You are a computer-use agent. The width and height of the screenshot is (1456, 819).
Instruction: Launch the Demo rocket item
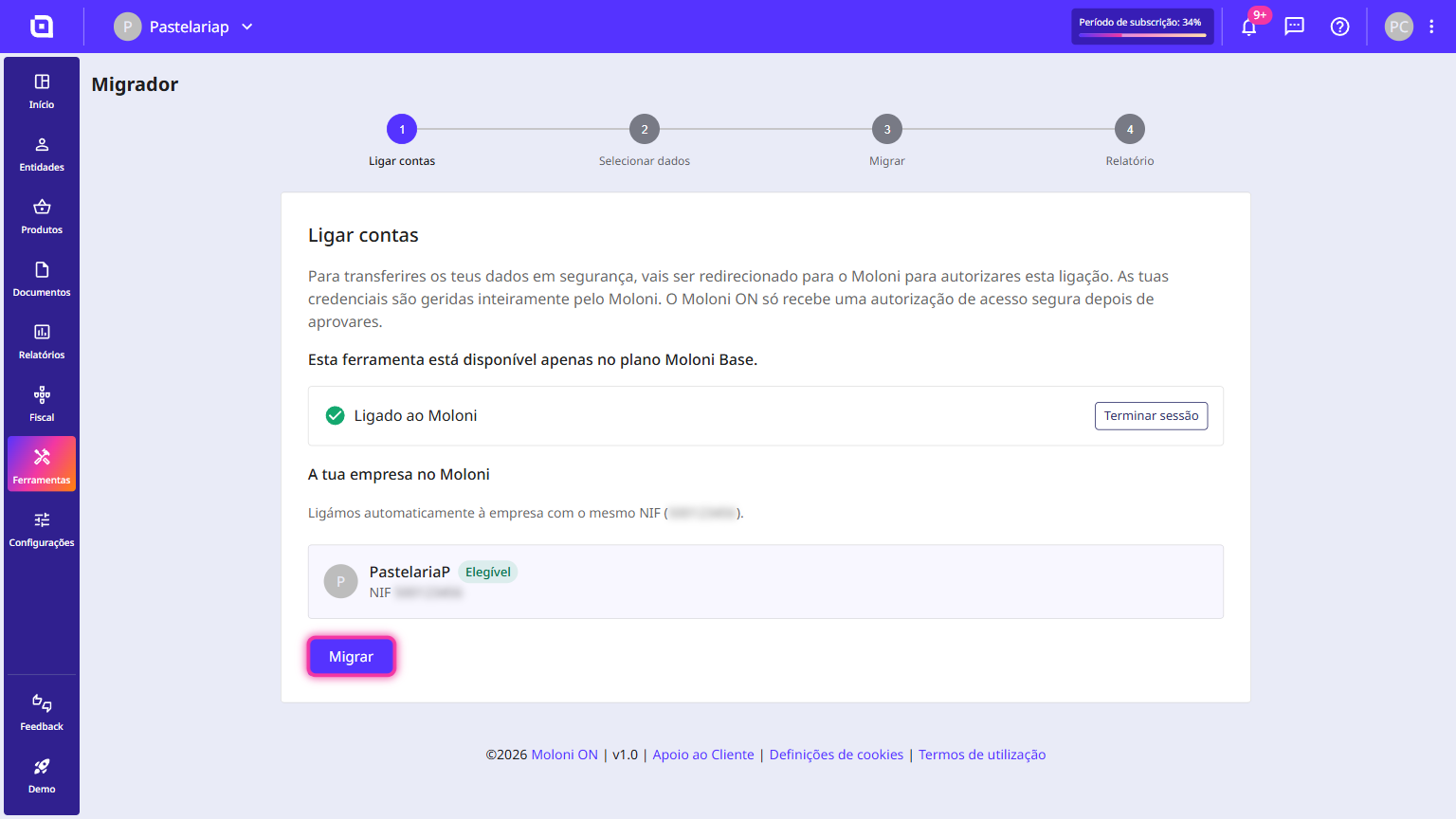(x=42, y=776)
